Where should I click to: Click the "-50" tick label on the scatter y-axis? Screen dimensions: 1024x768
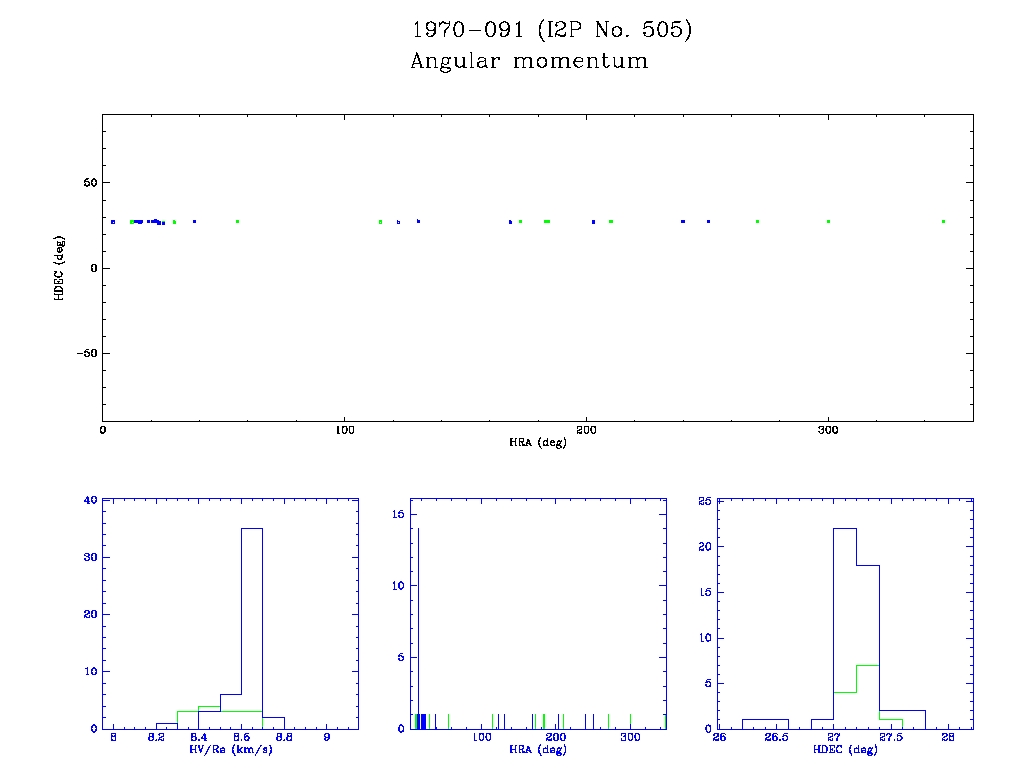pos(84,353)
